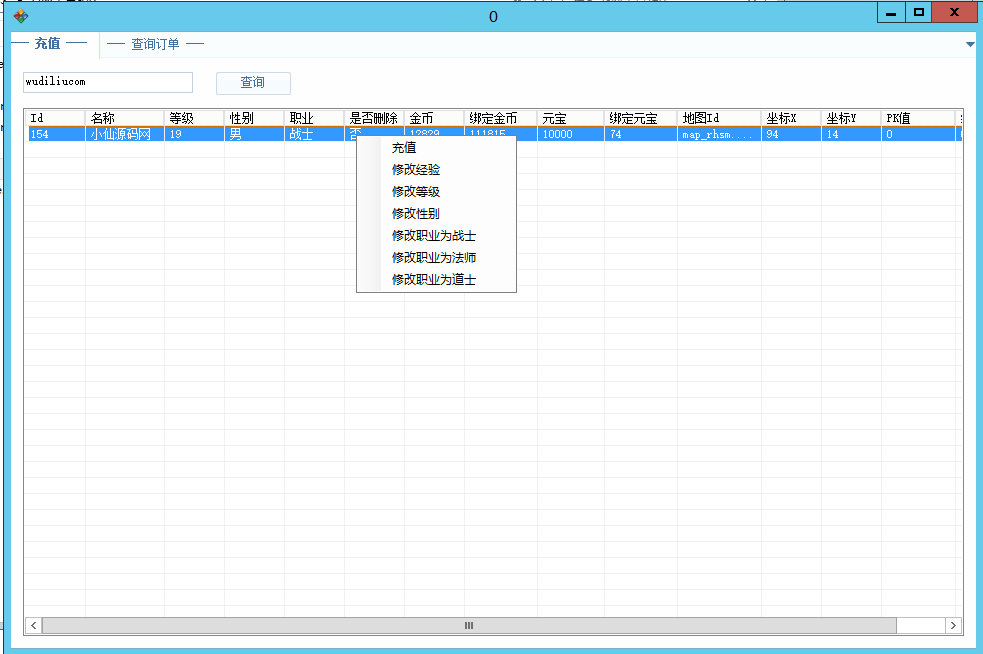
Task: Click the 是否删除 column header
Action: click(374, 118)
